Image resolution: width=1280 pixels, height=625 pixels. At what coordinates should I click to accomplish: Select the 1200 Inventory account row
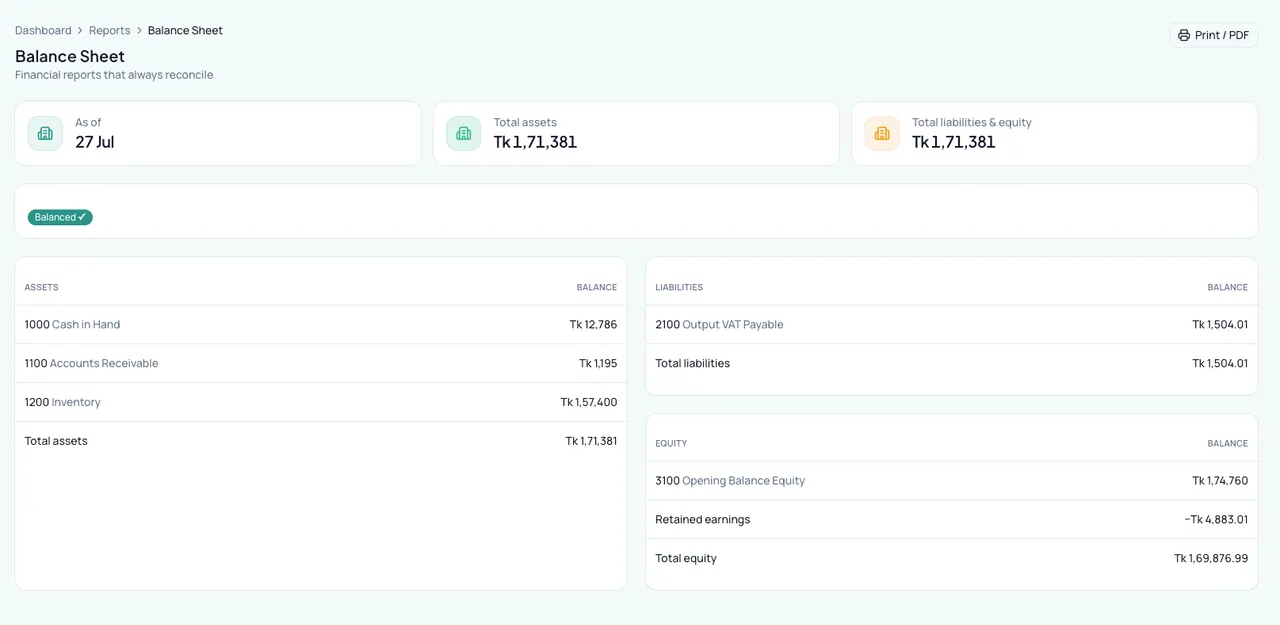321,402
